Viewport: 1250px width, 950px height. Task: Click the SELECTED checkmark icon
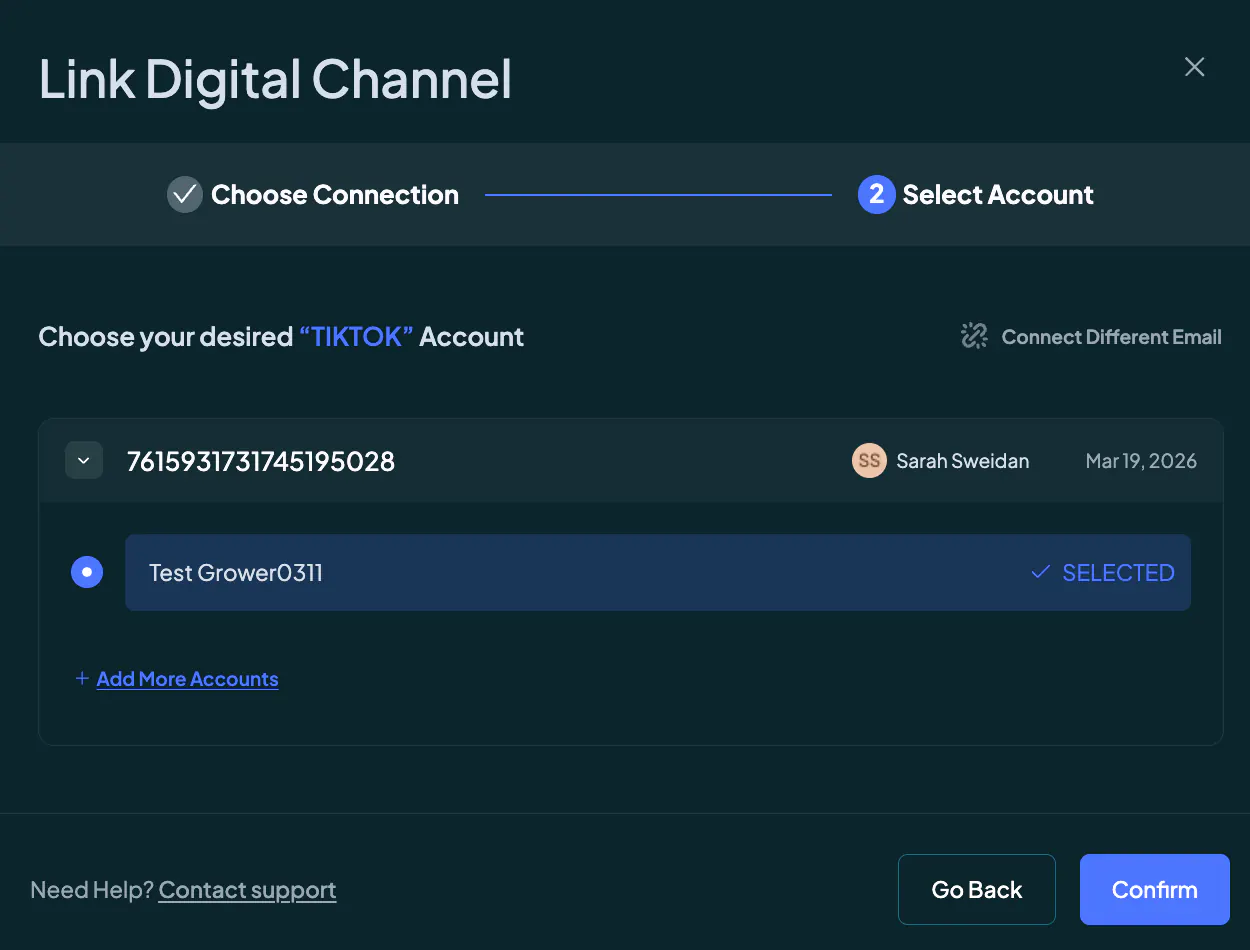tap(1040, 572)
